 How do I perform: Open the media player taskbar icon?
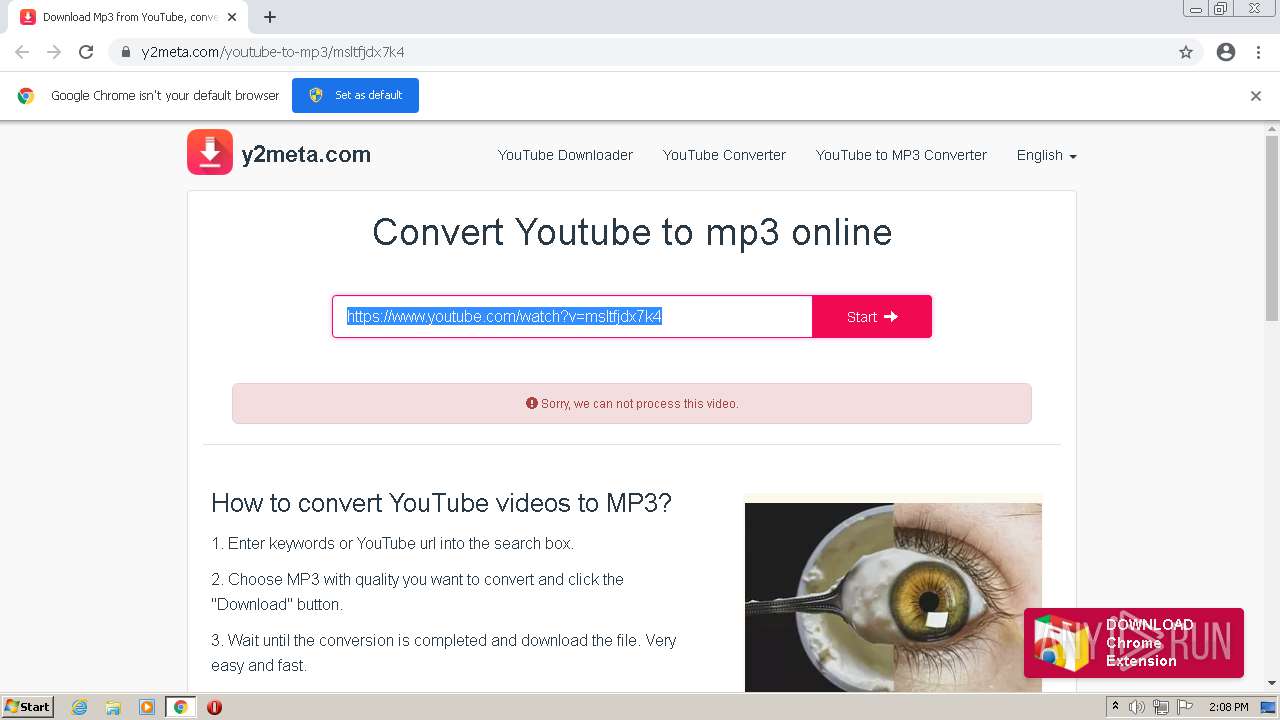coord(147,707)
